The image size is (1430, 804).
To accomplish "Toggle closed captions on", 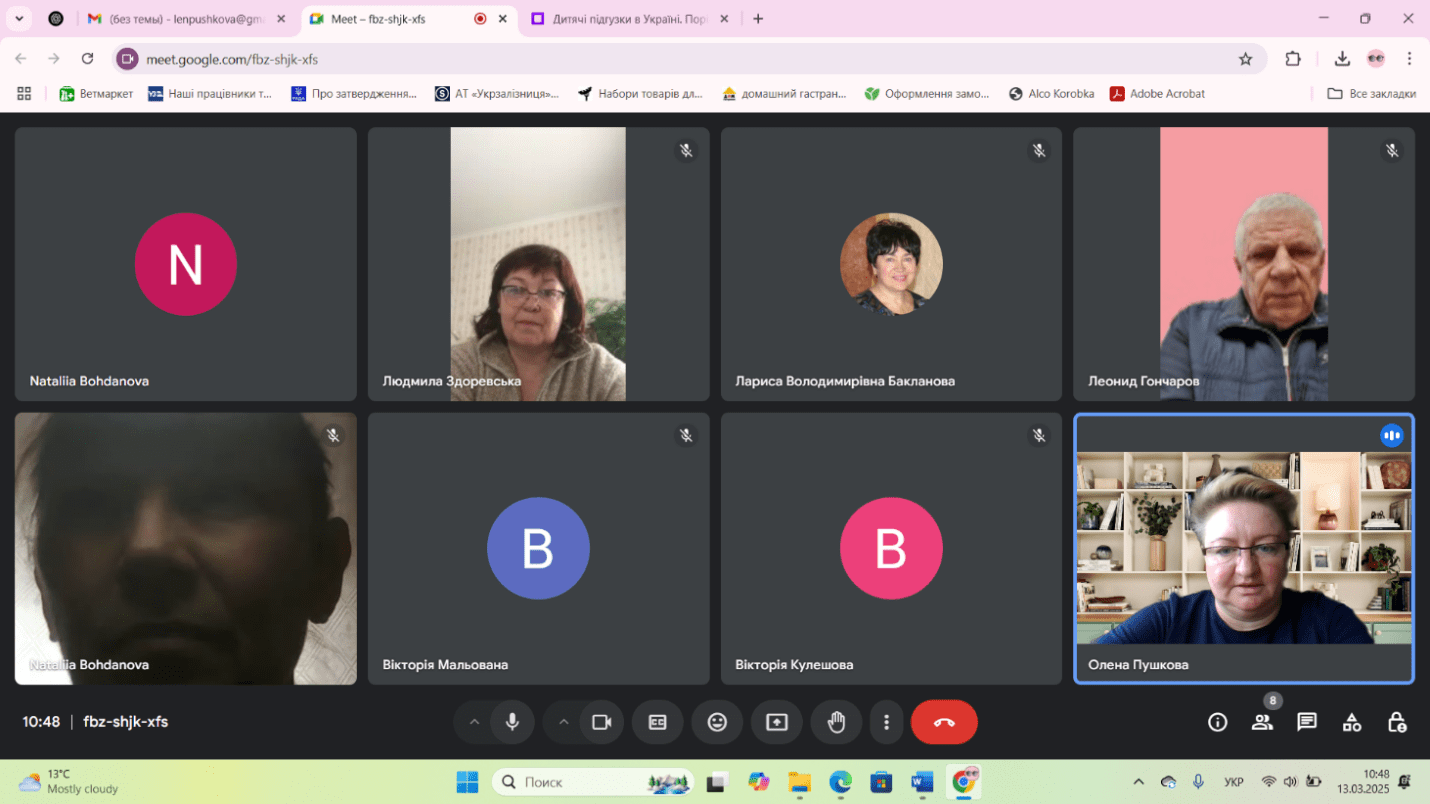I will click(657, 722).
